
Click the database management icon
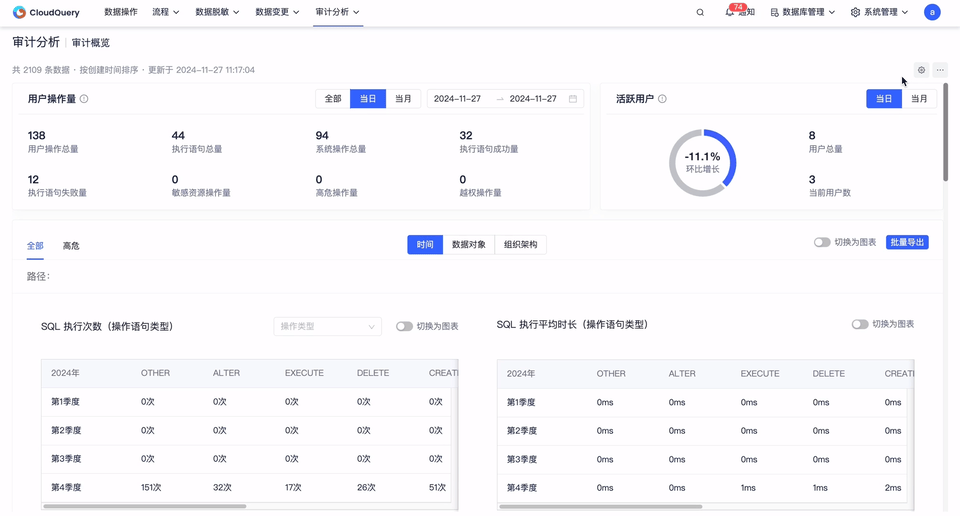point(774,12)
